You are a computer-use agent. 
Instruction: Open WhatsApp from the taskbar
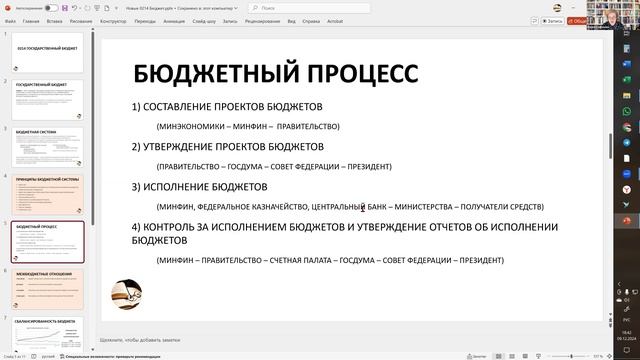point(627,111)
